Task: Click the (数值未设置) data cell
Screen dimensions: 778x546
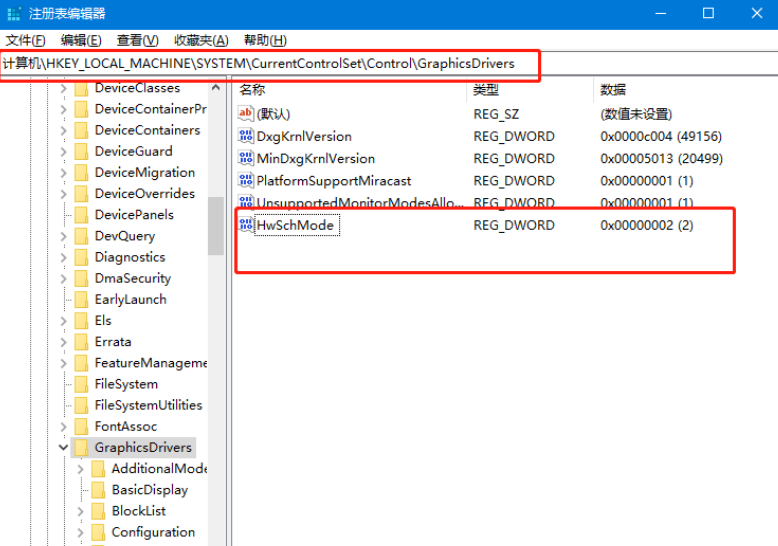Action: (x=636, y=114)
